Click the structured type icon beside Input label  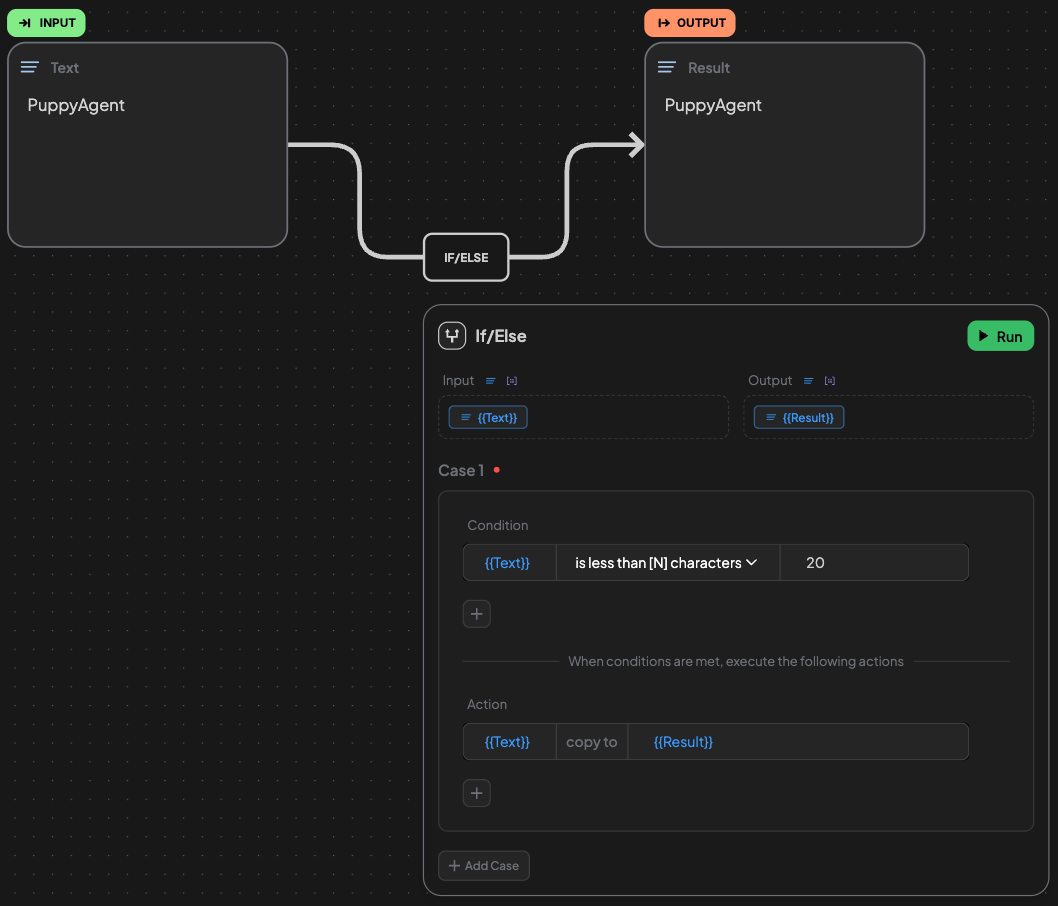tap(512, 381)
